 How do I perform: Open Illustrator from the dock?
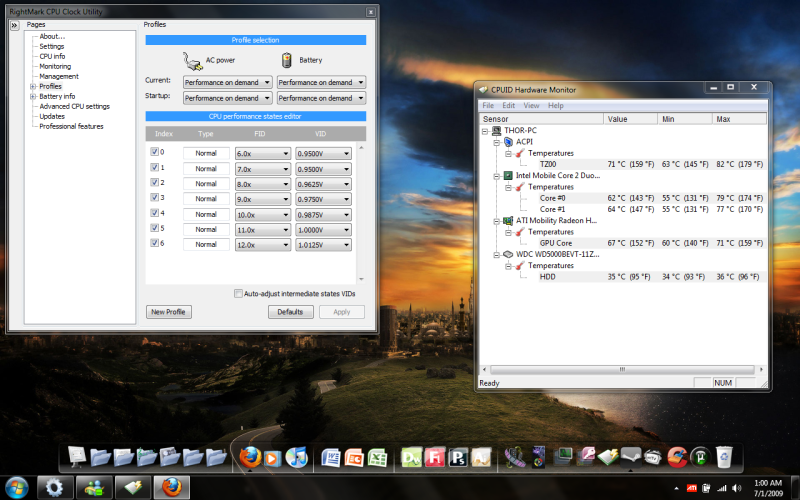coord(481,458)
